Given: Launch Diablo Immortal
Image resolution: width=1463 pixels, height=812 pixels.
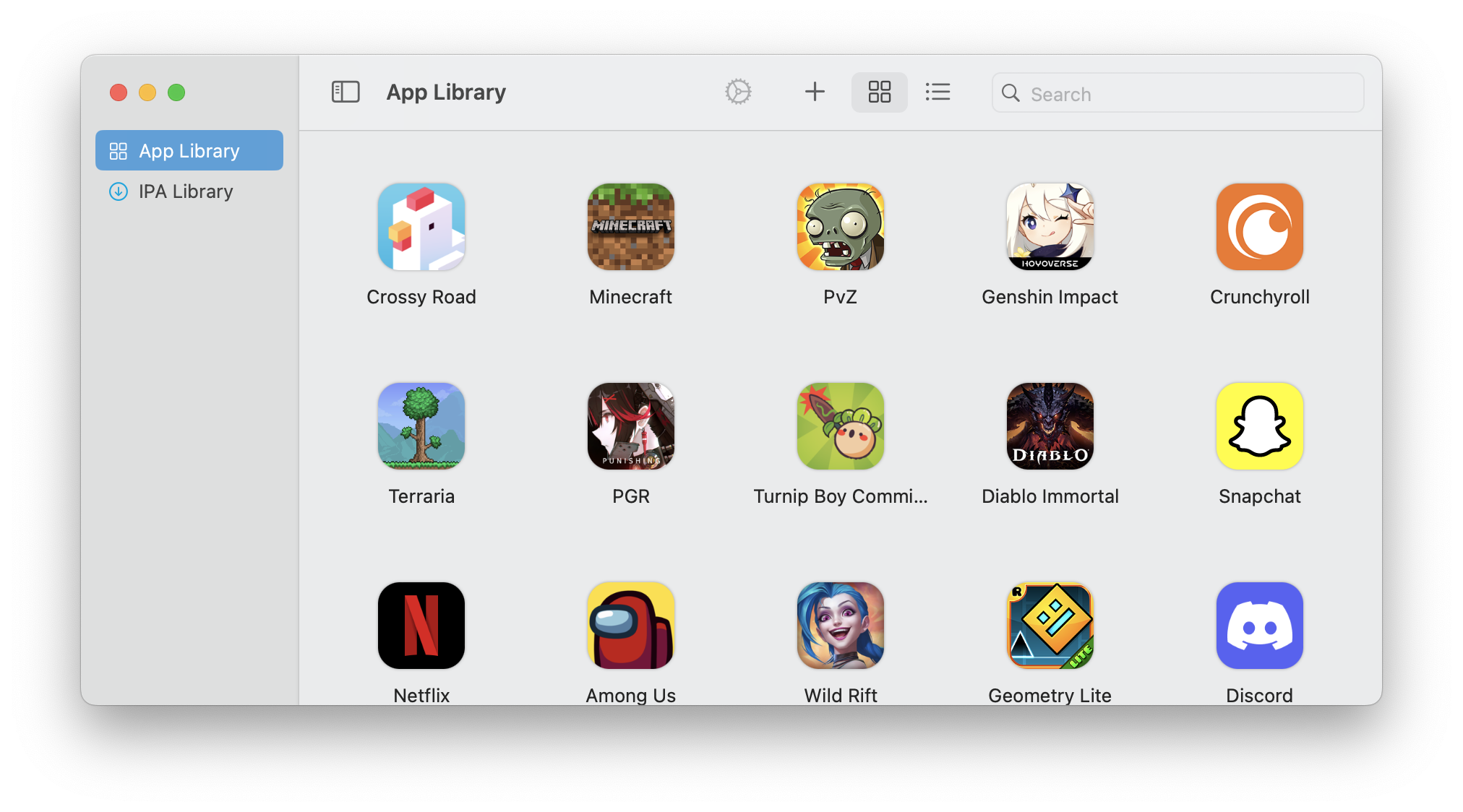Looking at the screenshot, I should click(1050, 429).
